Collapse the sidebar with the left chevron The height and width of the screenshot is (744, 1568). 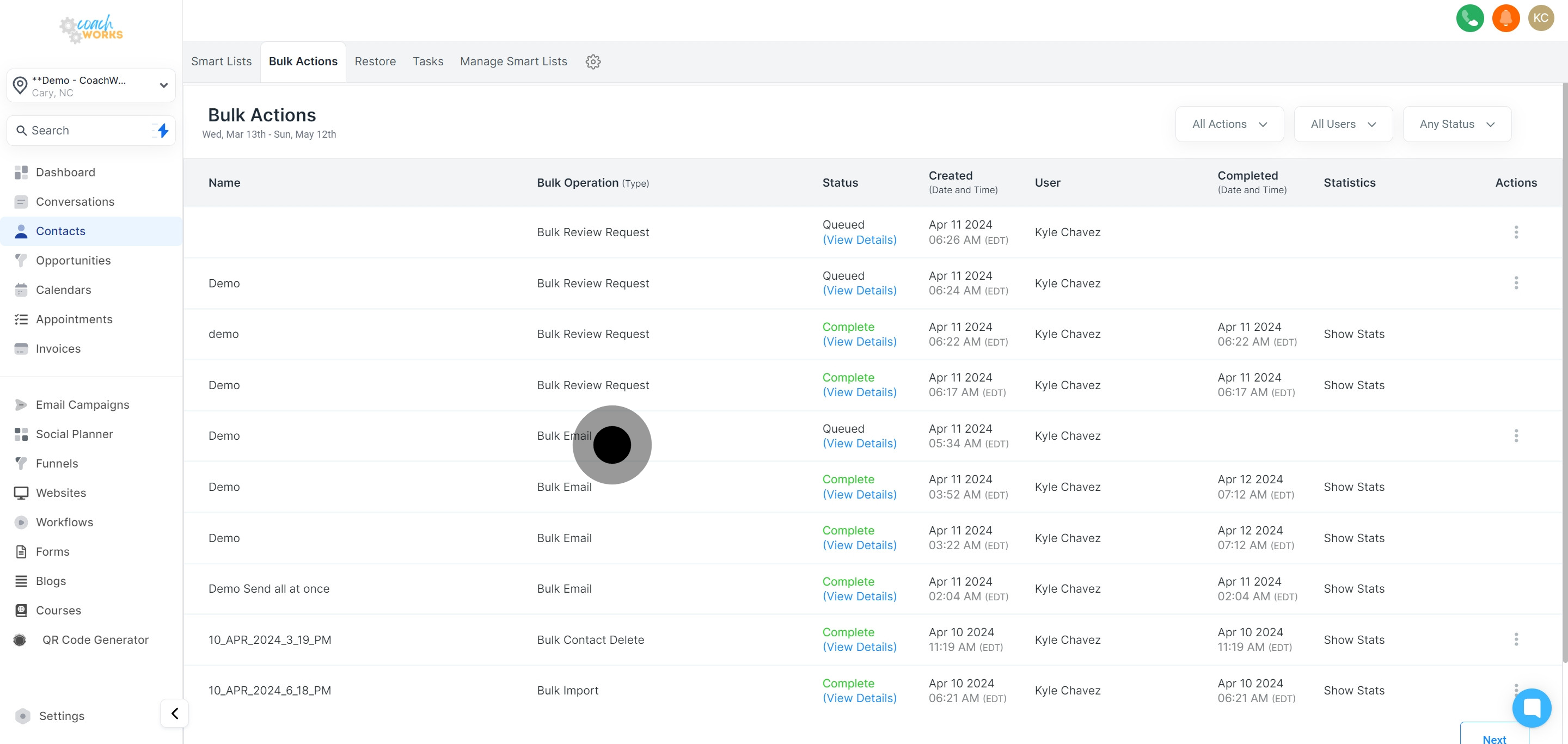[x=175, y=713]
